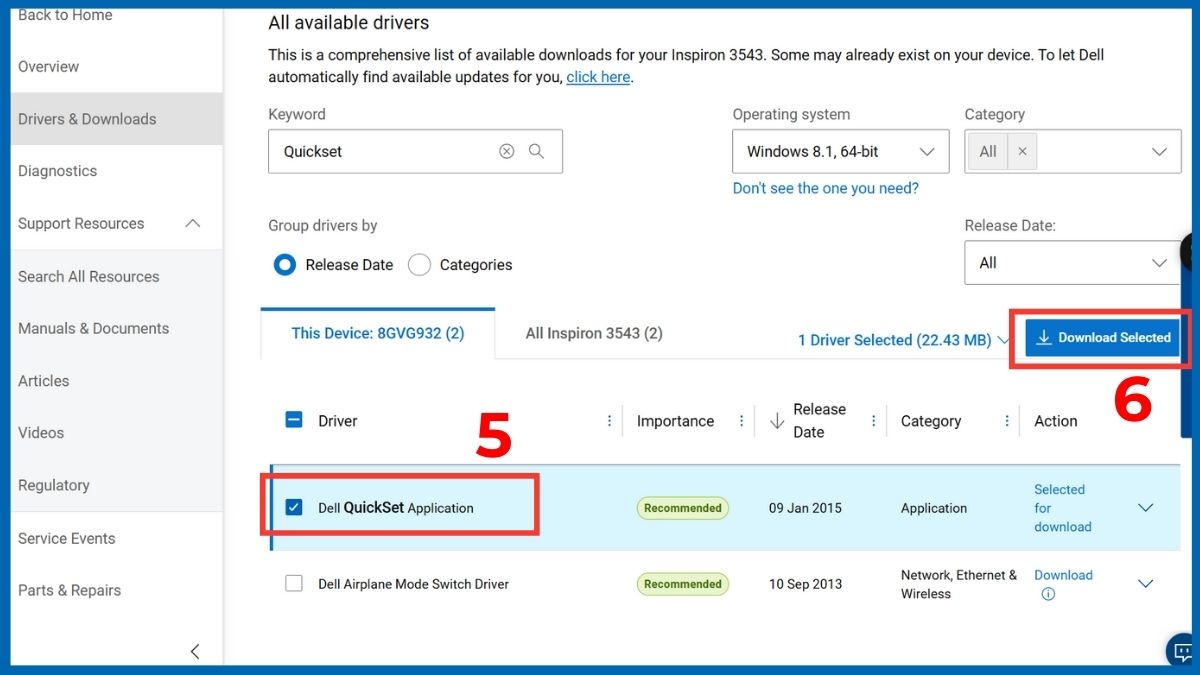Toggle the select-all drivers checkbox in header
Image resolution: width=1200 pixels, height=675 pixels.
pyautogui.click(x=294, y=420)
